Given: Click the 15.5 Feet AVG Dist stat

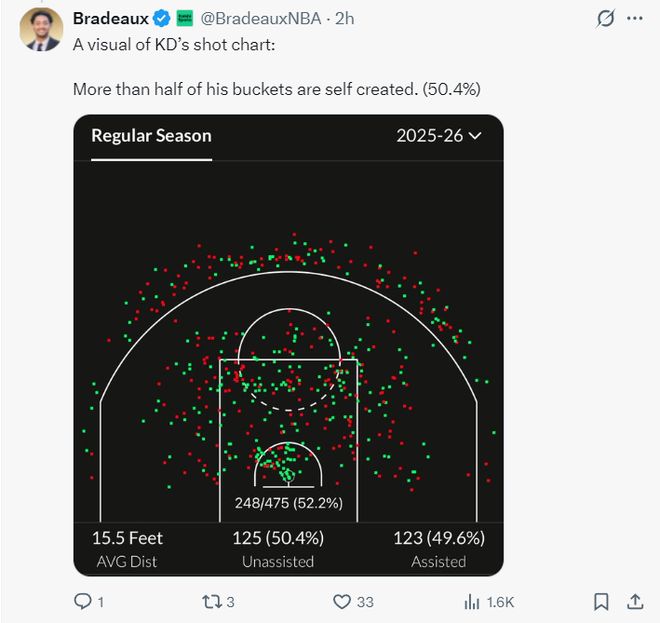Looking at the screenshot, I should (x=127, y=548).
